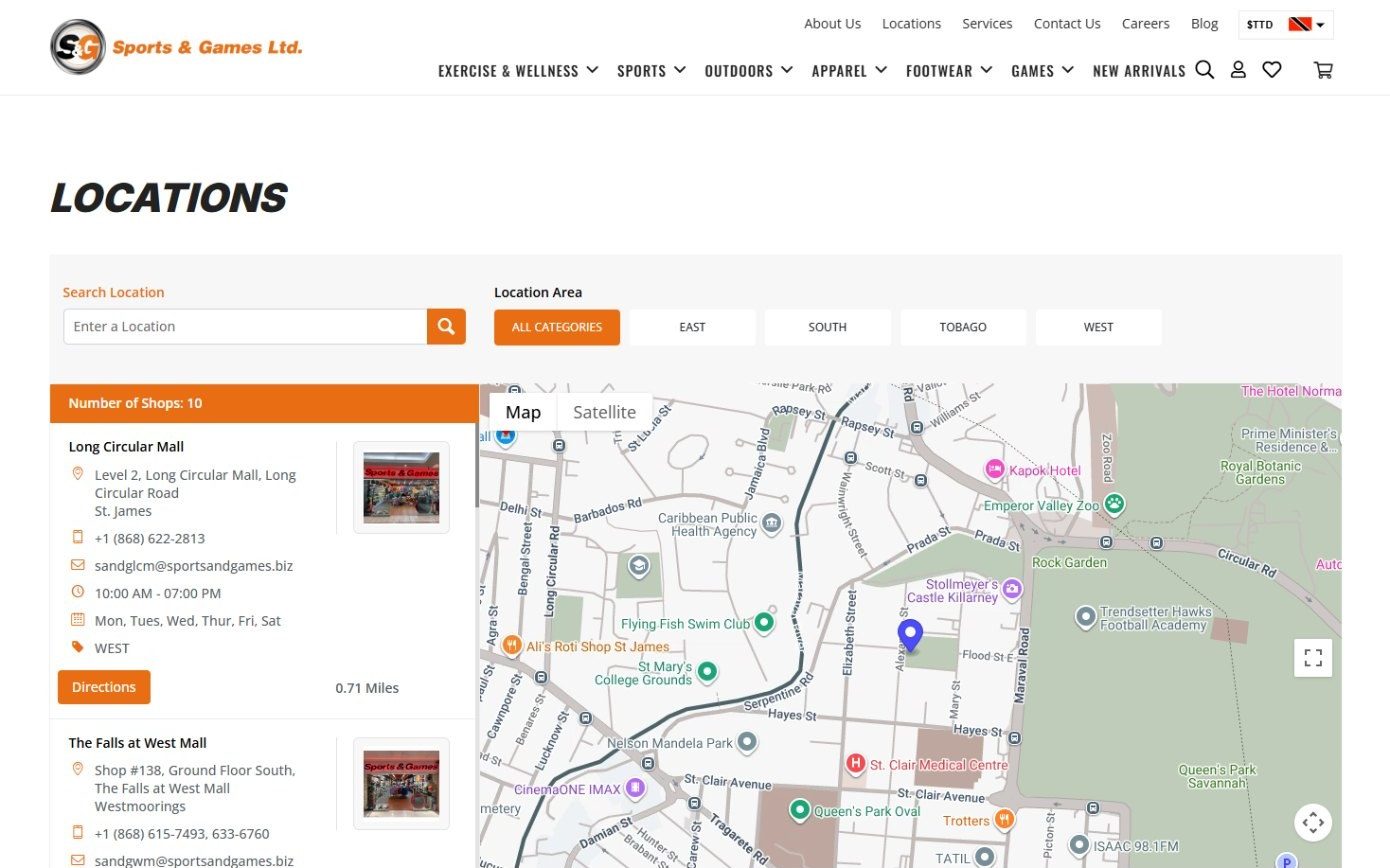The width and height of the screenshot is (1390, 868).
Task: Click CinemaONE IMAX map marker
Action: coord(634,788)
